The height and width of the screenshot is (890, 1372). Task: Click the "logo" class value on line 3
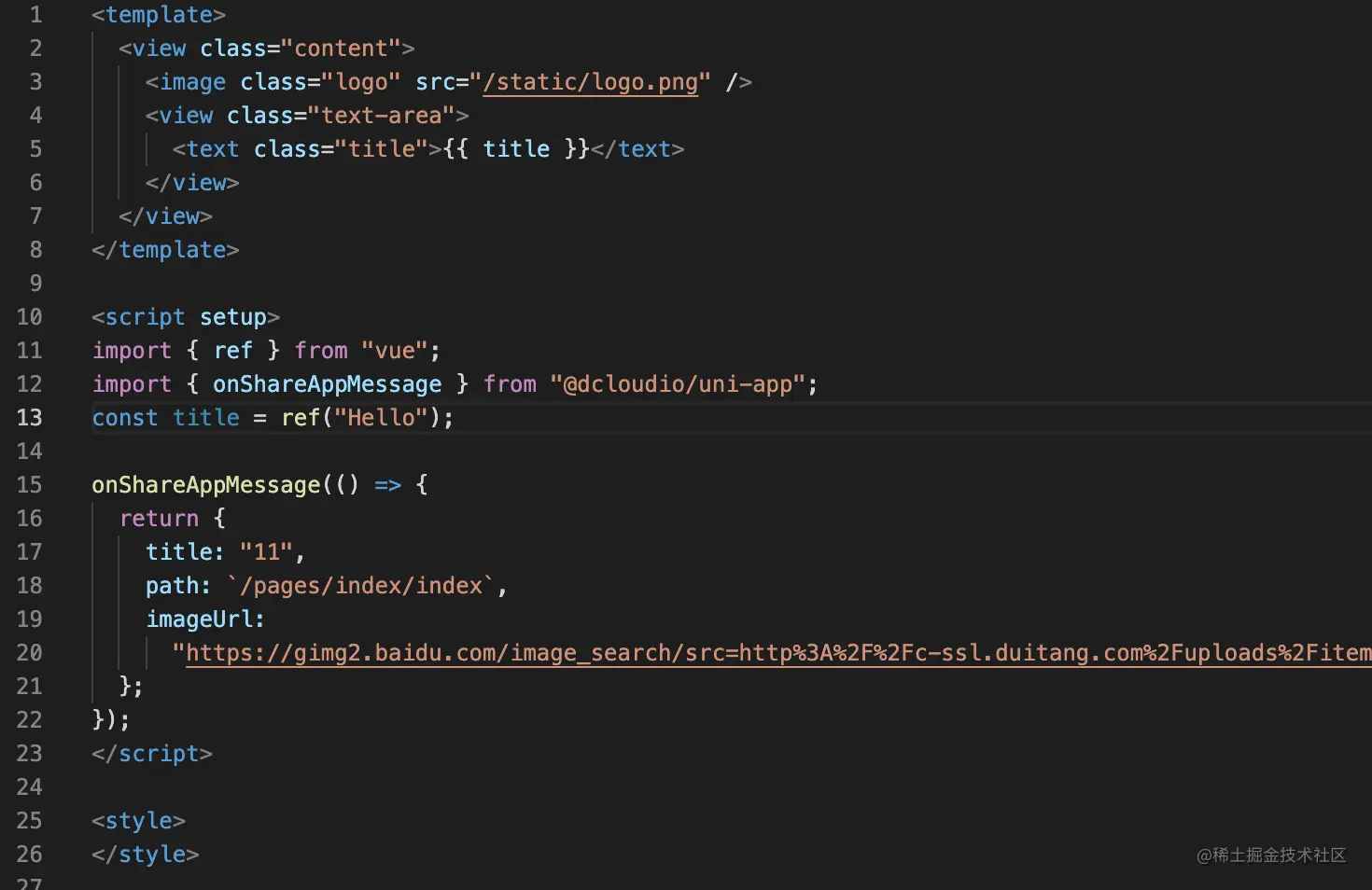point(361,82)
